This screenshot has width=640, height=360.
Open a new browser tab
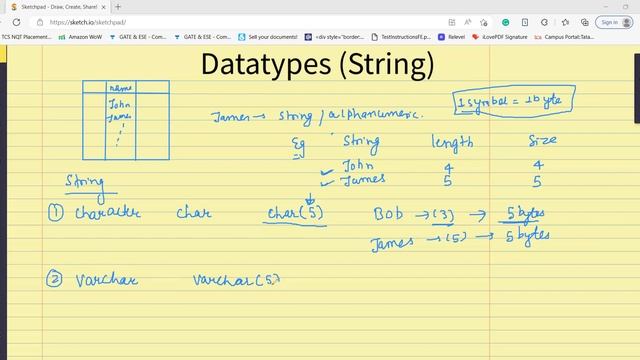point(118,7)
